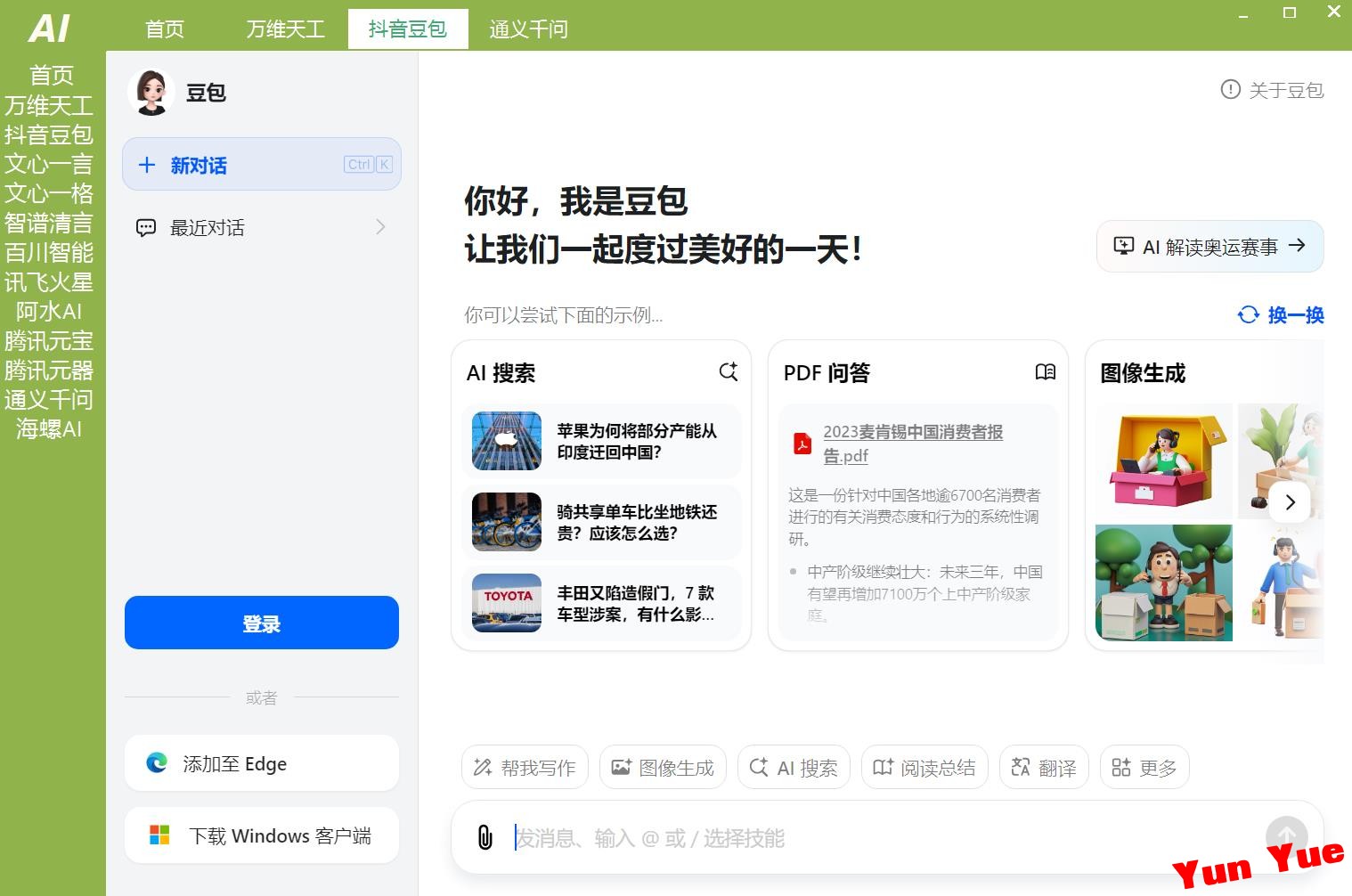Click the Edge browser icon
Screen dimensions: 1352x896
pyautogui.click(x=157, y=763)
